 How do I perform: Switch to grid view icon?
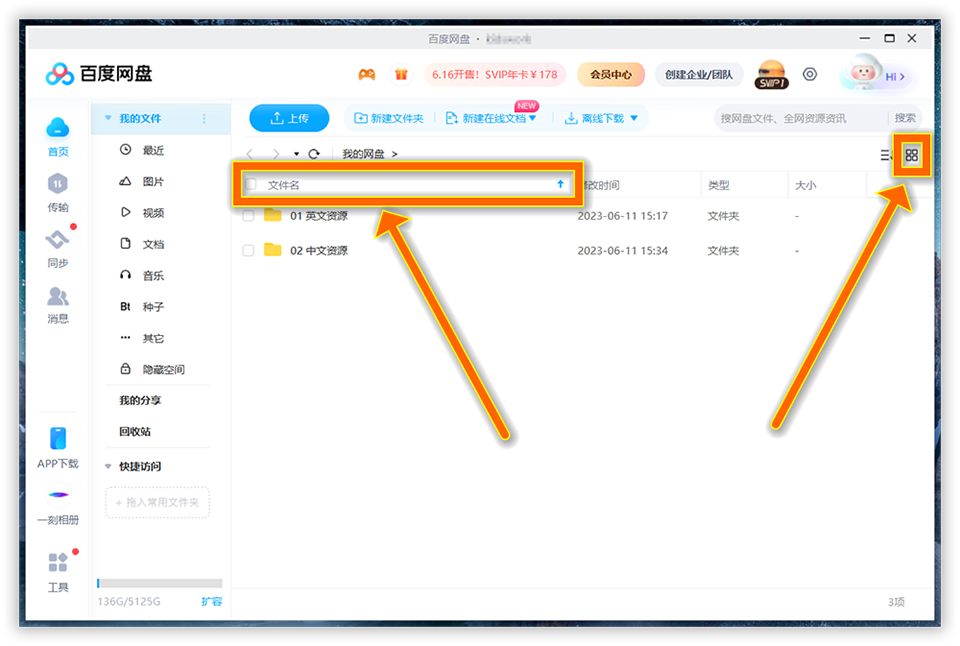[x=911, y=155]
